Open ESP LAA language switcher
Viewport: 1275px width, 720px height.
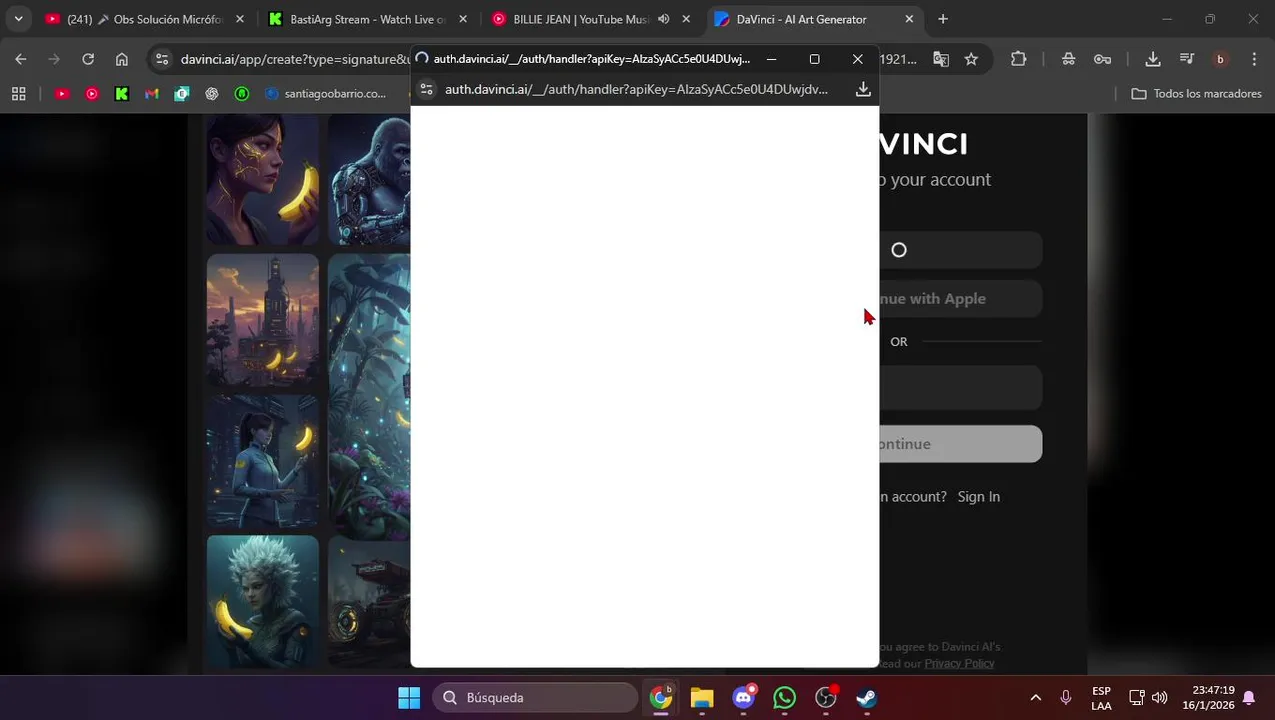pos(1101,698)
